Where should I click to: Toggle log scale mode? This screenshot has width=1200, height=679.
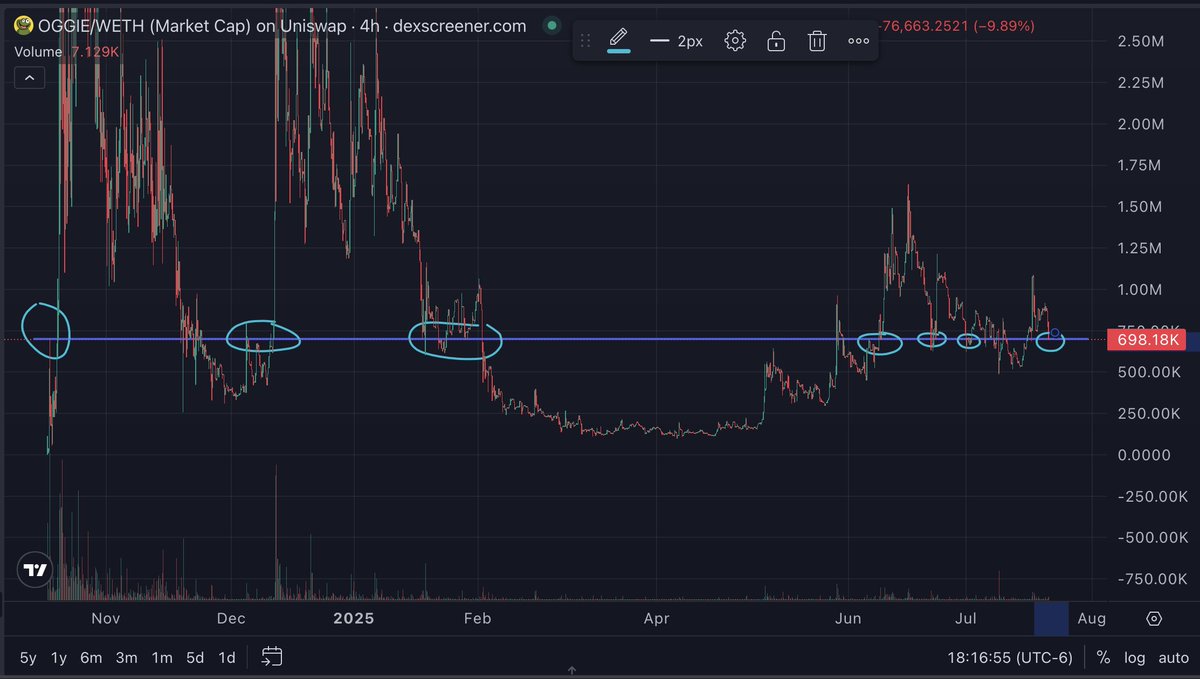point(1135,658)
